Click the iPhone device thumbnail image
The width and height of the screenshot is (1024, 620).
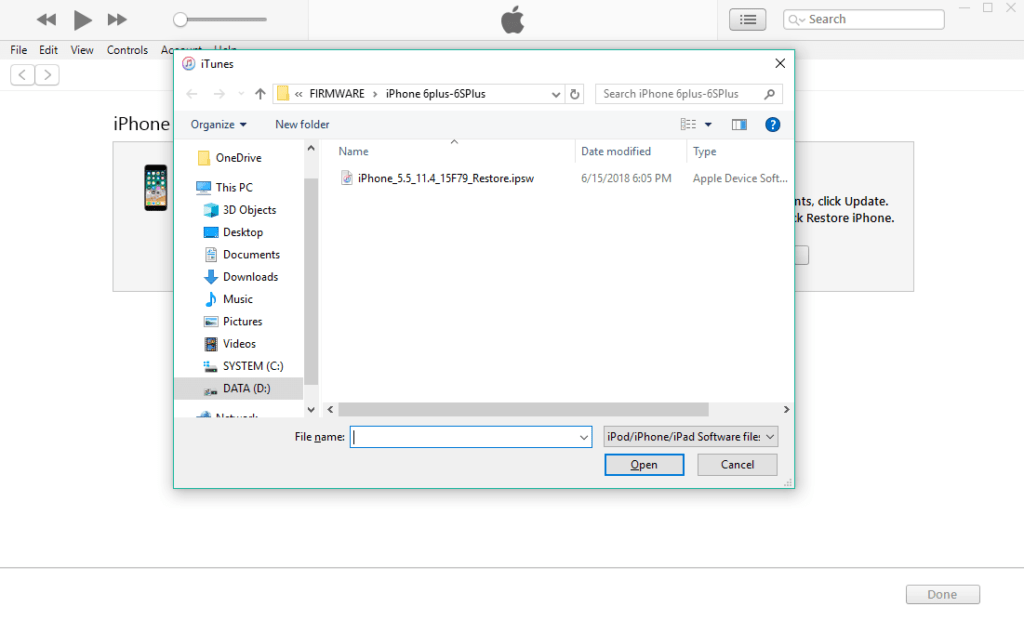tap(155, 188)
